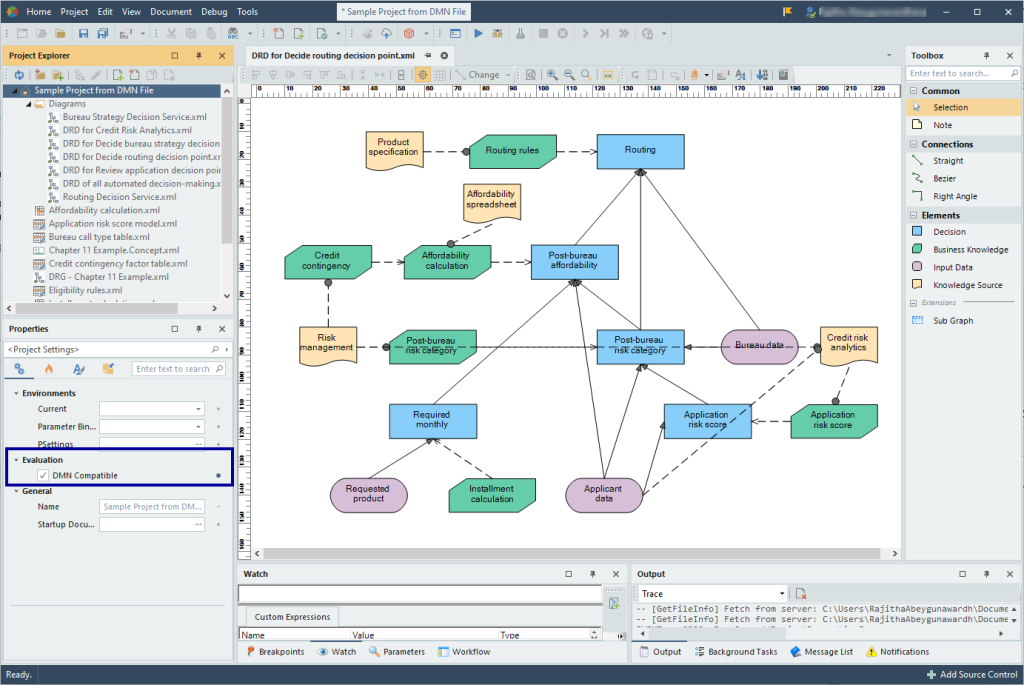Click the Debug bug icon
This screenshot has height=685, width=1024.
pyautogui.click(x=498, y=33)
